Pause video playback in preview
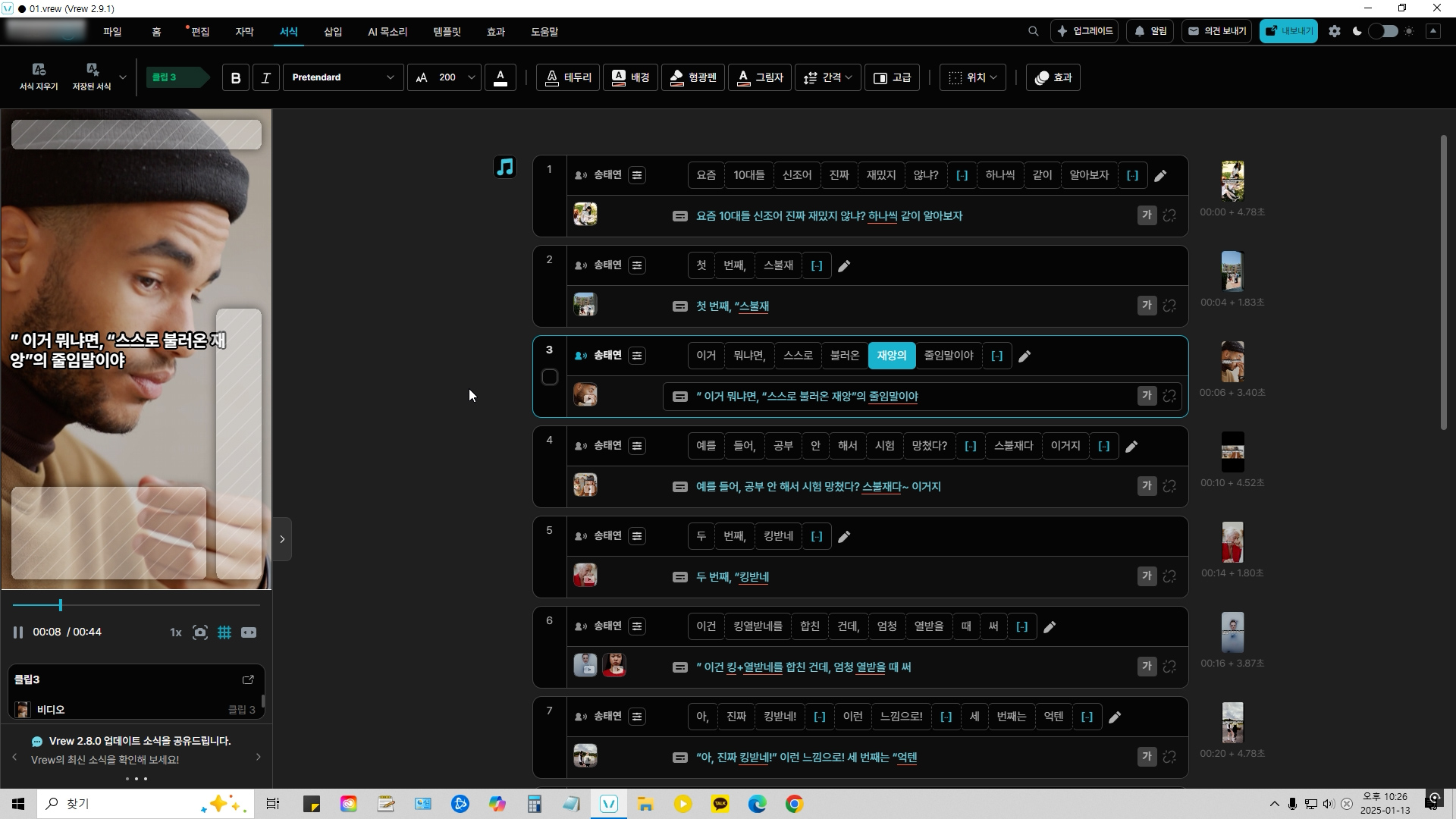The height and width of the screenshot is (819, 1456). 18,632
